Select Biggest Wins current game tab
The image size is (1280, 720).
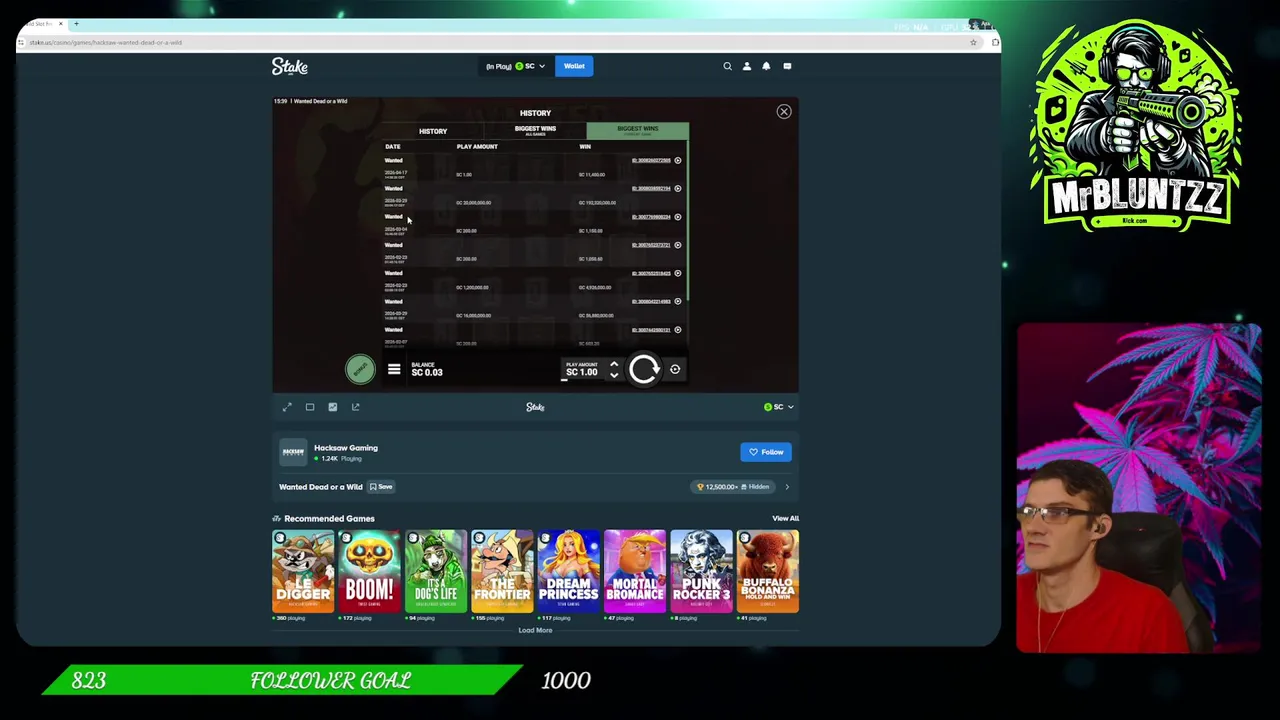[x=638, y=131]
